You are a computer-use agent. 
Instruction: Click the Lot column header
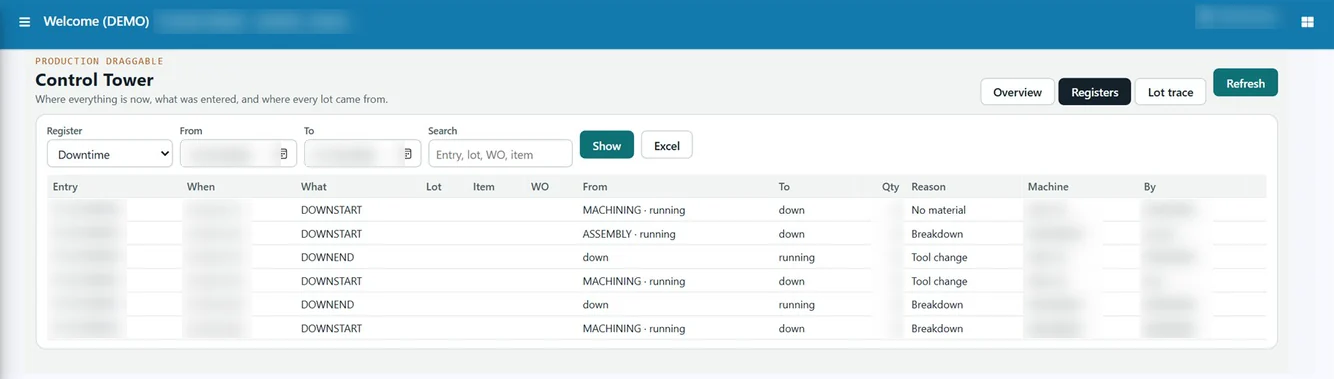434,187
